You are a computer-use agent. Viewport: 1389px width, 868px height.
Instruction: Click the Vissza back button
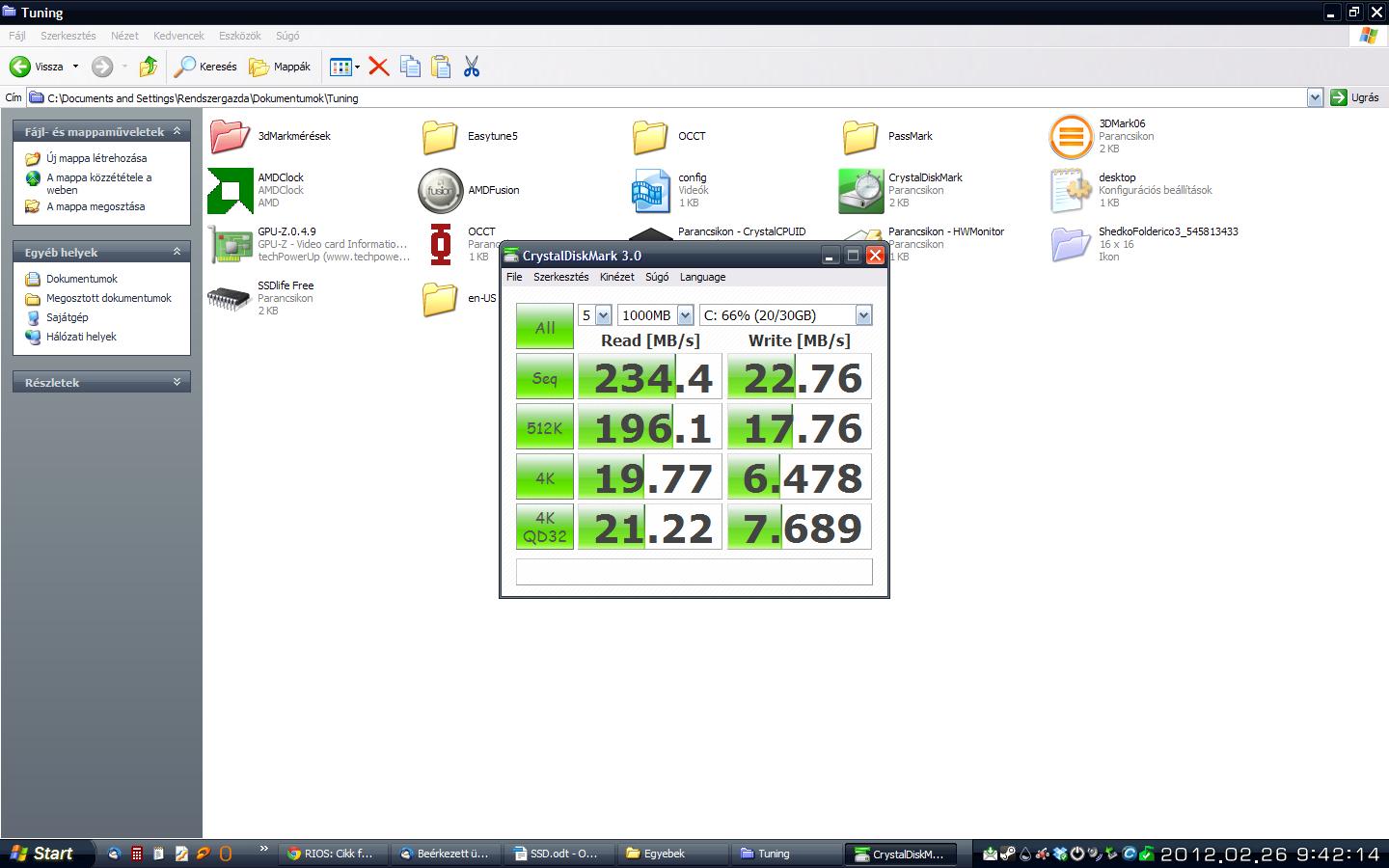[37, 67]
